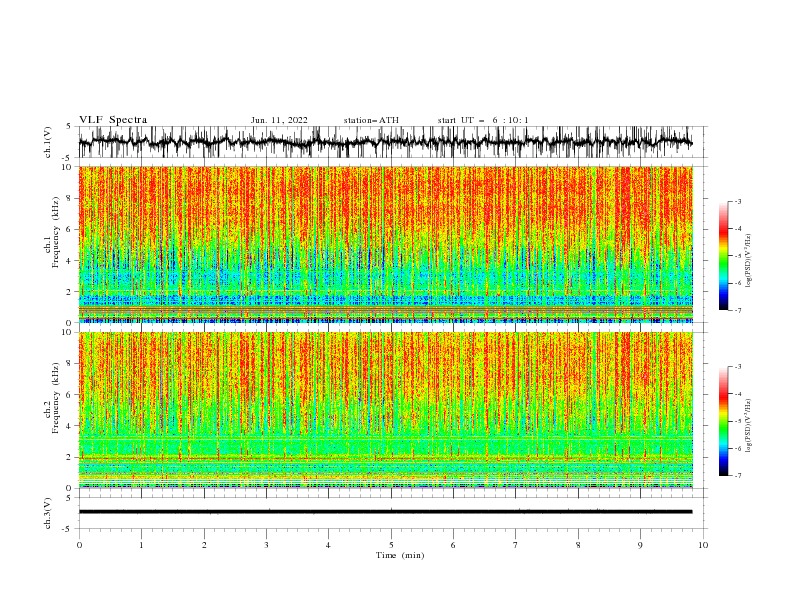792x612 pixels.
Task: Click the ch.2 spectrogram color bar
Action: tap(723, 421)
